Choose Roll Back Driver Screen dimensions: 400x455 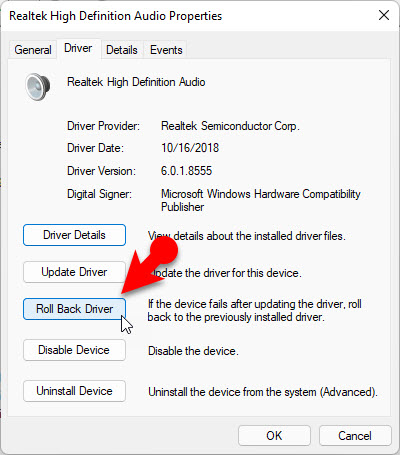(x=74, y=309)
